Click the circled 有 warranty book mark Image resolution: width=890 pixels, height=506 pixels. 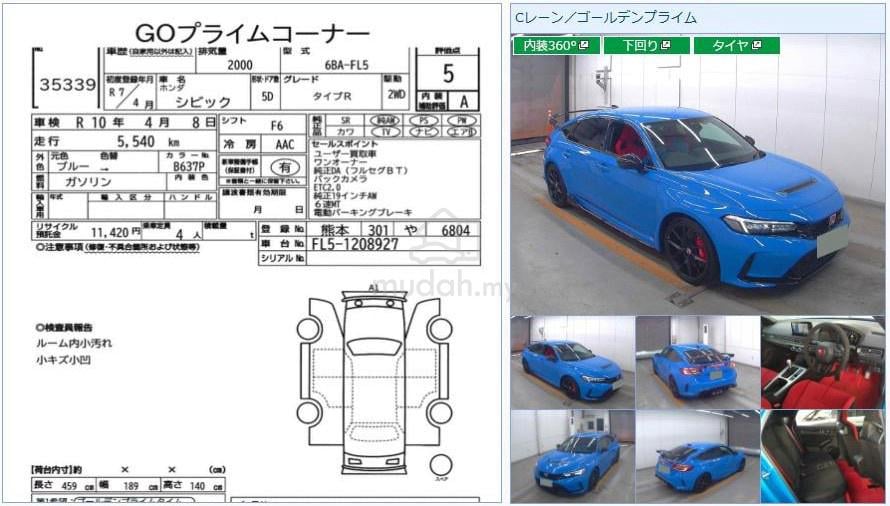click(x=285, y=167)
